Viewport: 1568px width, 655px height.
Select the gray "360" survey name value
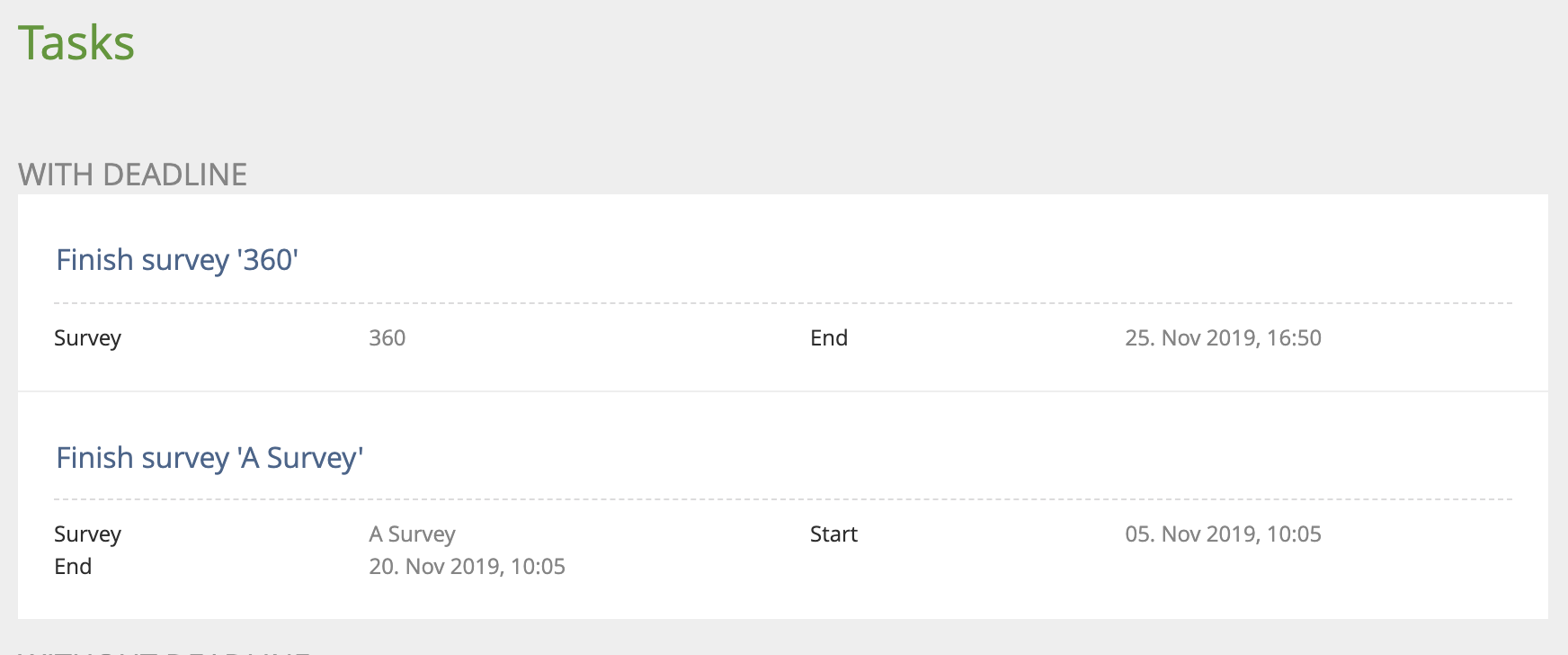[x=388, y=338]
